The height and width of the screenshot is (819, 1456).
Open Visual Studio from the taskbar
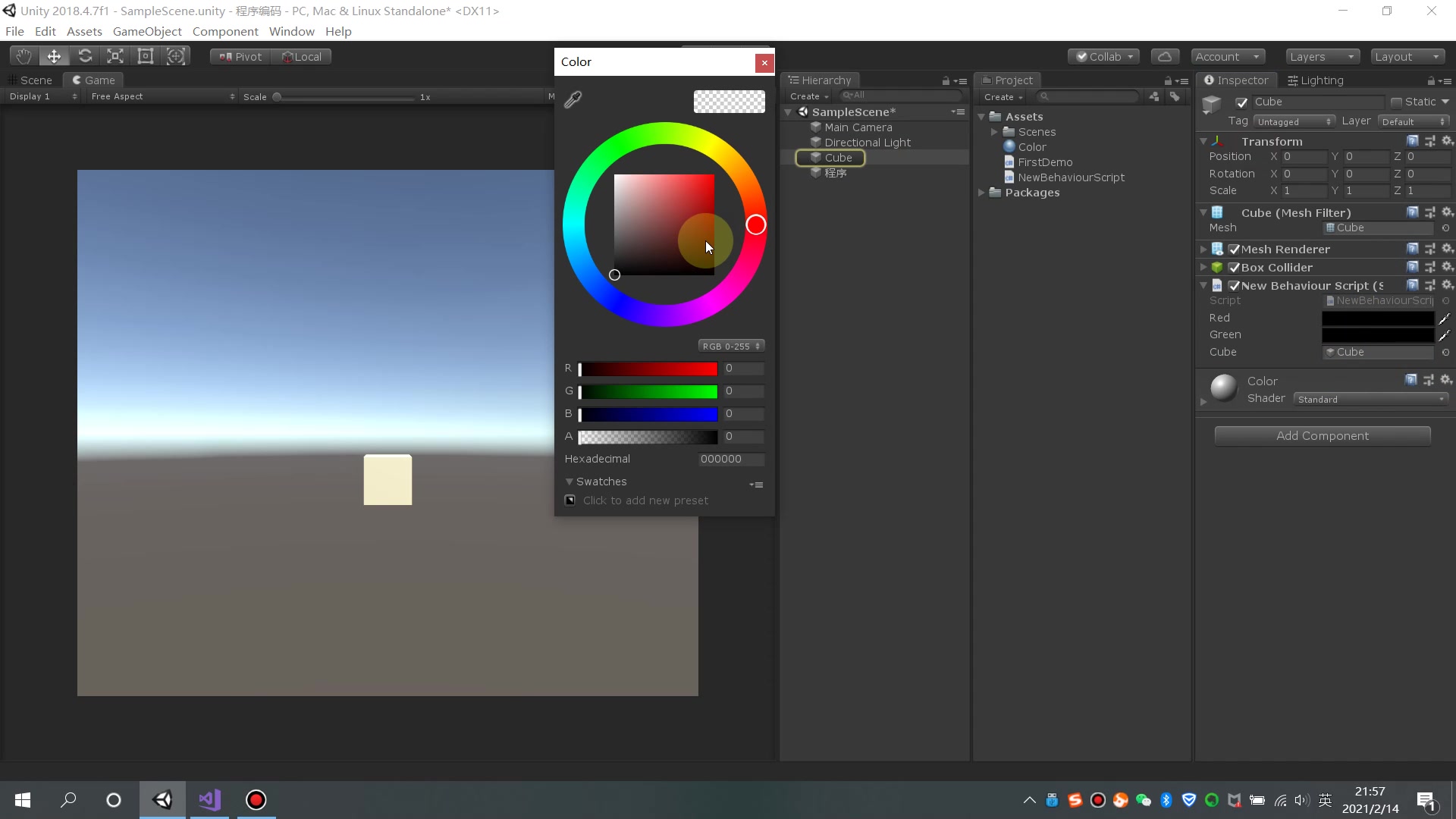coord(209,799)
